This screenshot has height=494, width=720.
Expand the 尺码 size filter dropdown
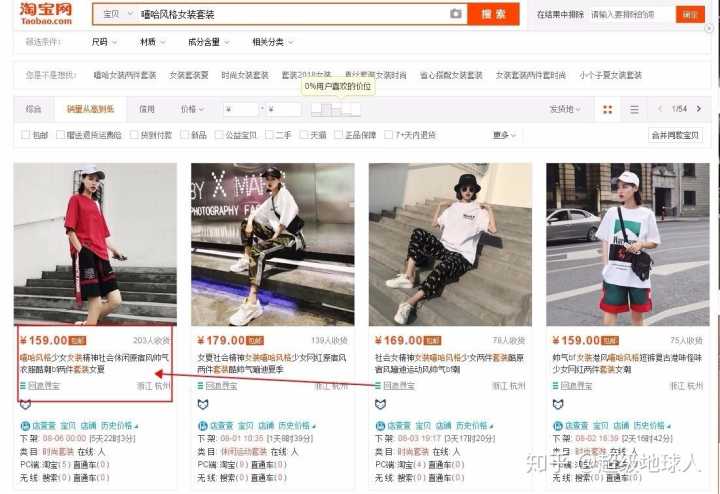pos(104,42)
